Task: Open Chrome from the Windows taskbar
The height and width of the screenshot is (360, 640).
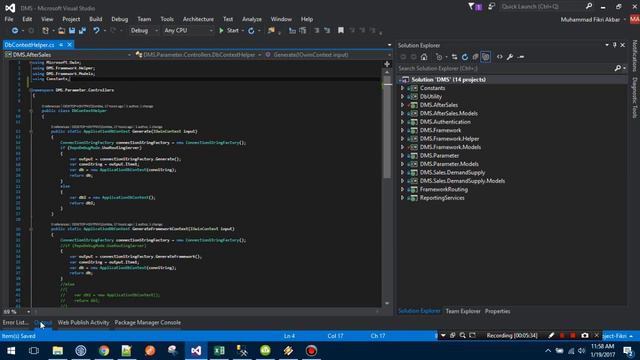Action: 104,351
